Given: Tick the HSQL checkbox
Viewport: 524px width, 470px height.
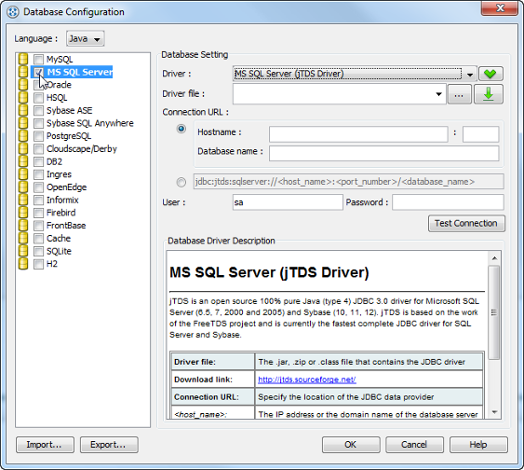Looking at the screenshot, I should (x=38, y=98).
